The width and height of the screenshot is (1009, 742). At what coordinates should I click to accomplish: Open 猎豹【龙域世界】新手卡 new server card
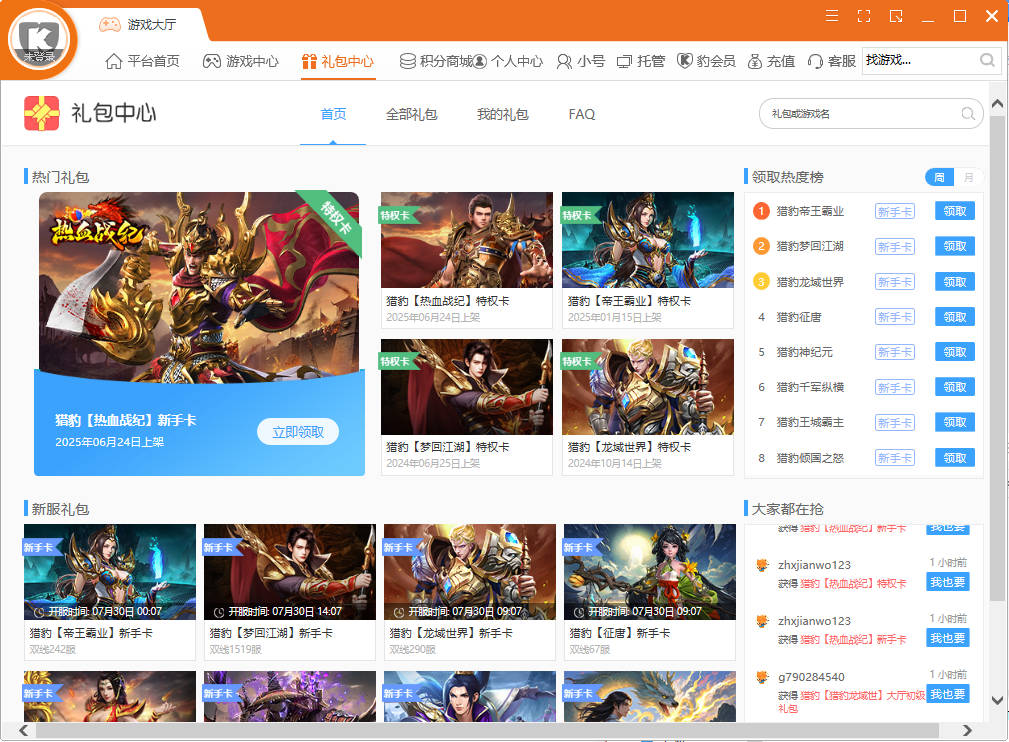tap(470, 592)
